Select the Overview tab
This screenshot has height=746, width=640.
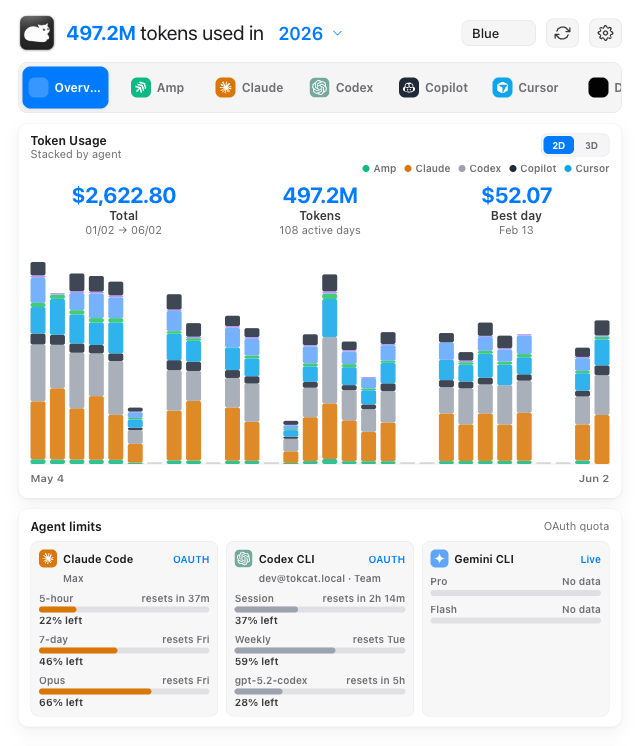(x=66, y=88)
